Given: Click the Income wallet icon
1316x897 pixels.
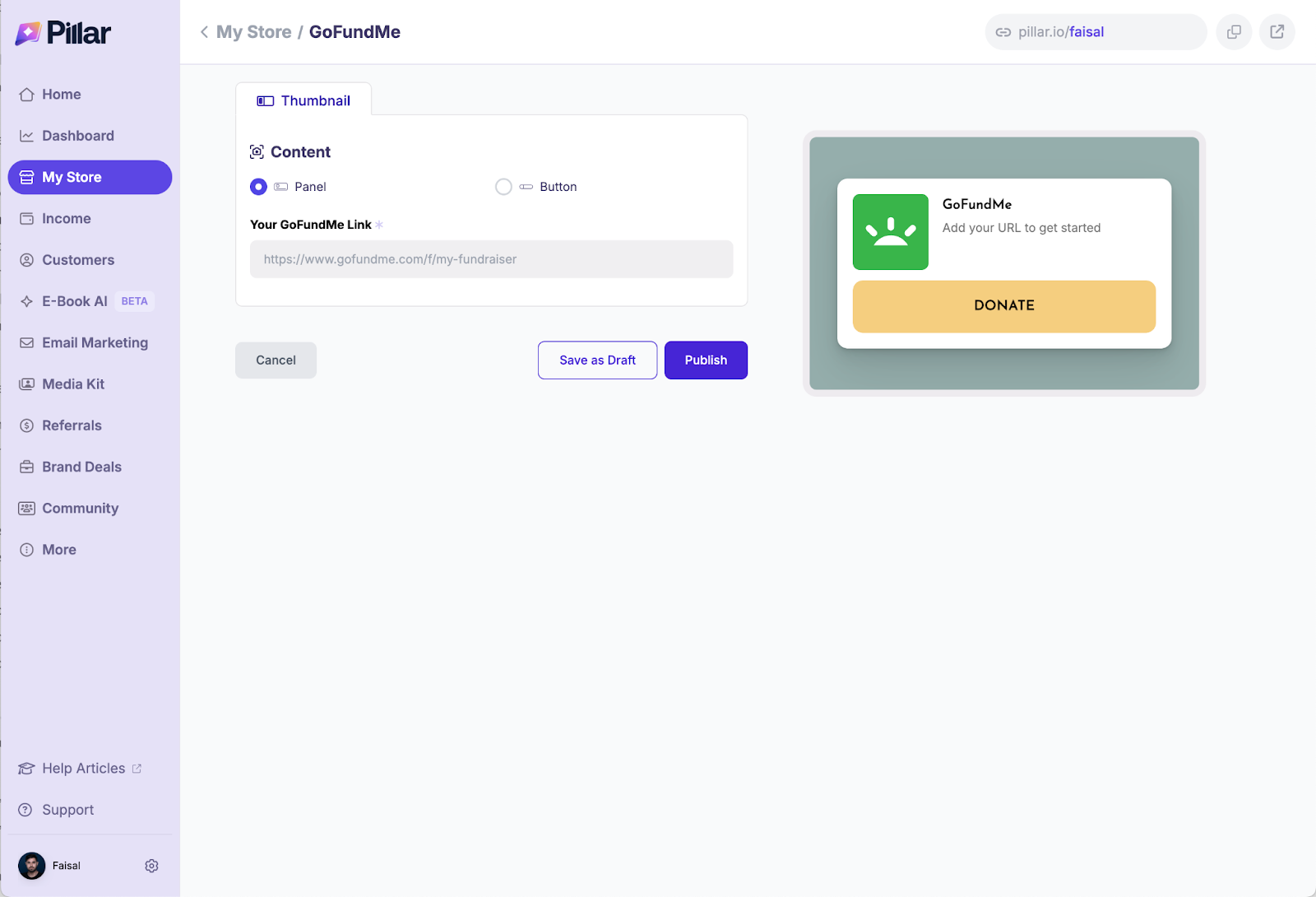Looking at the screenshot, I should (26, 219).
